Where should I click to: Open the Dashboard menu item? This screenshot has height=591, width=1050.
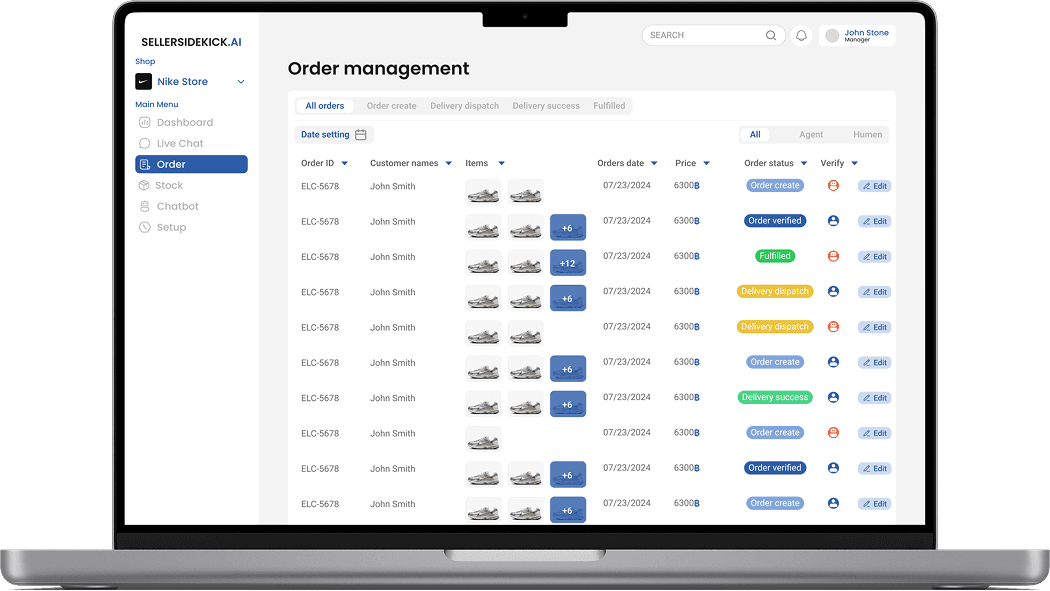(176, 122)
